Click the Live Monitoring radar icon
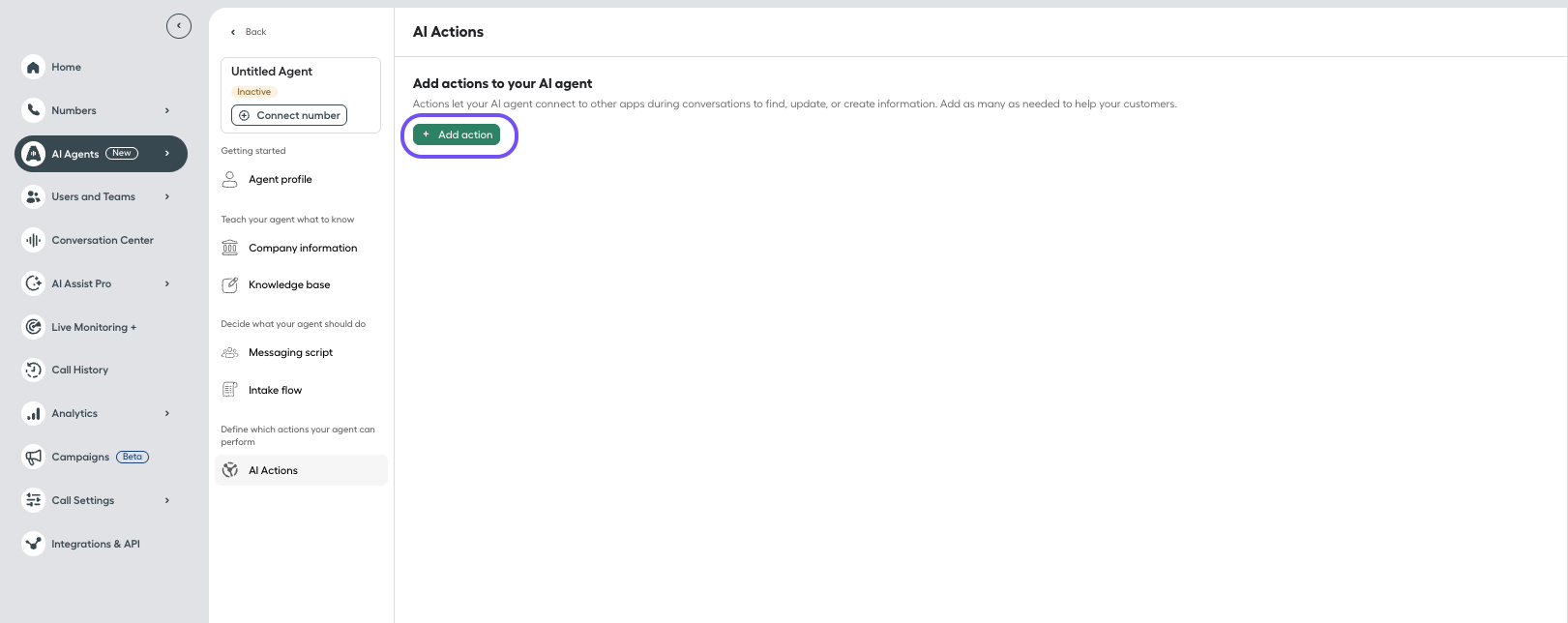 [34, 327]
